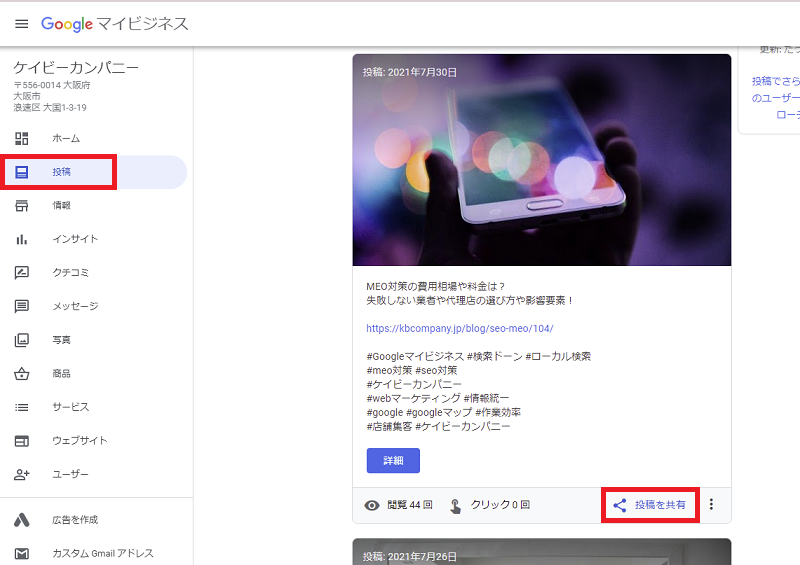Click the smartphone post image
800x565 pixels.
click(x=542, y=160)
